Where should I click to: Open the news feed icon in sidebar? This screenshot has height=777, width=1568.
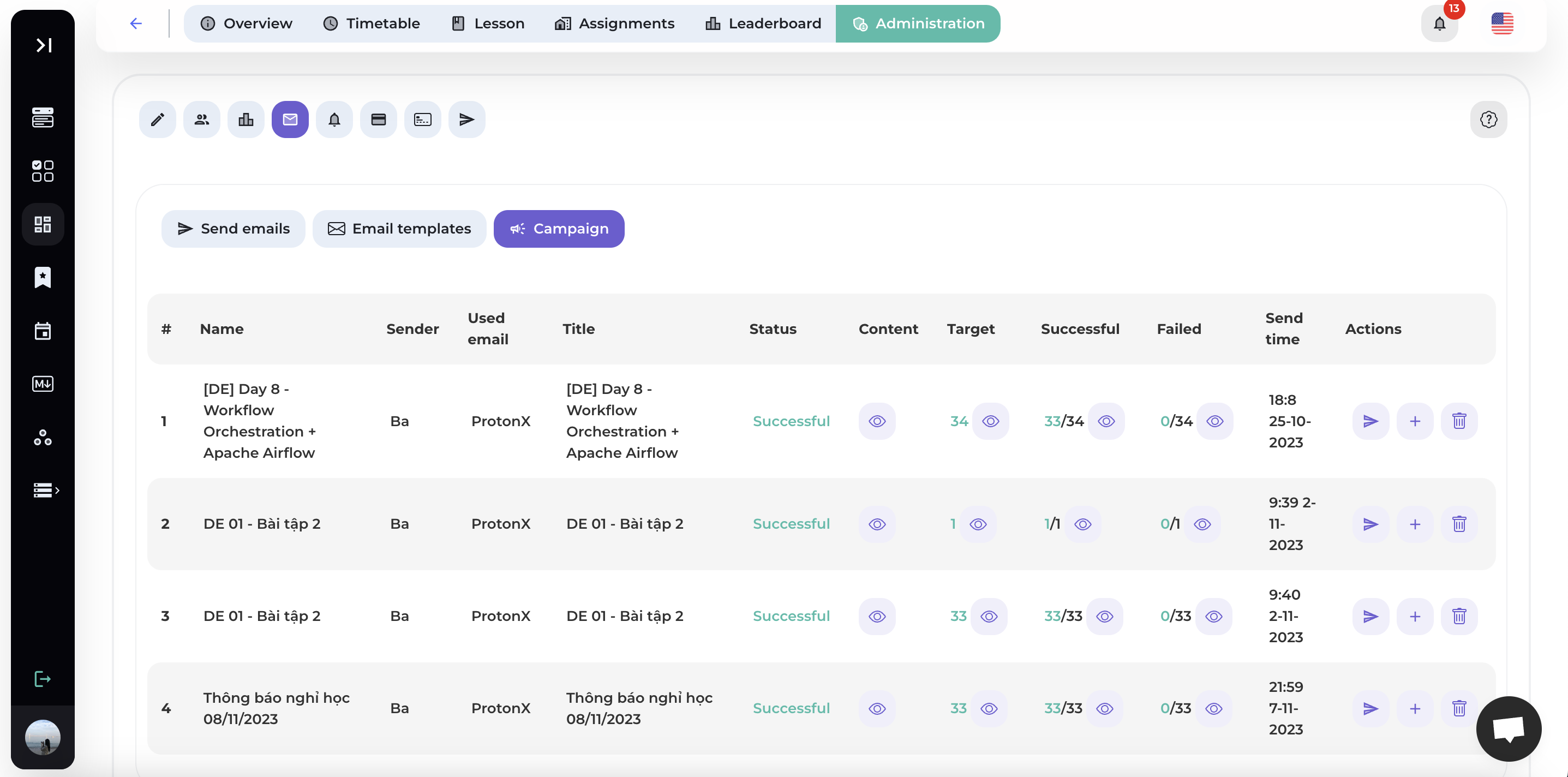pyautogui.click(x=43, y=117)
